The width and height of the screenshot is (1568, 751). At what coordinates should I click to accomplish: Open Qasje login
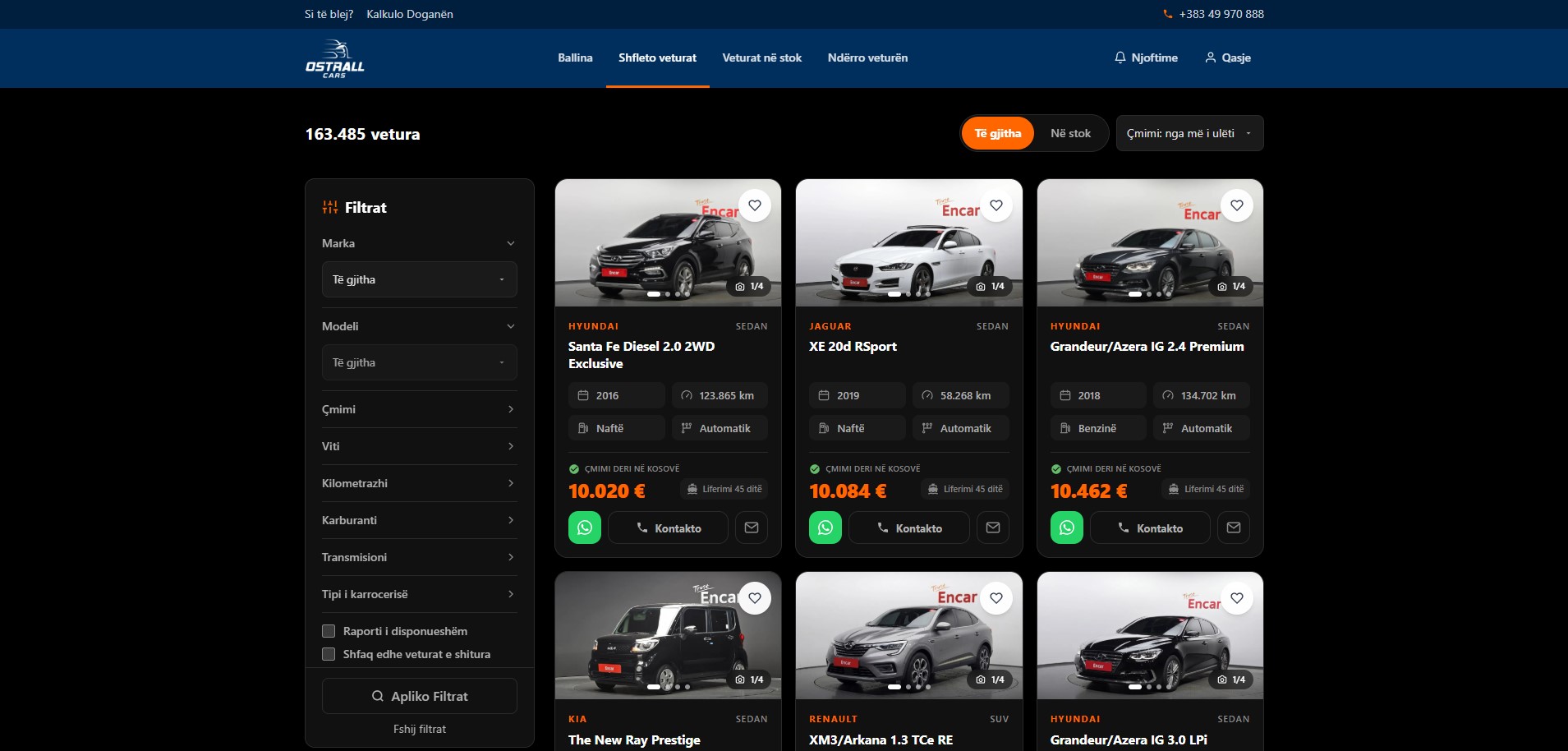(x=1228, y=58)
